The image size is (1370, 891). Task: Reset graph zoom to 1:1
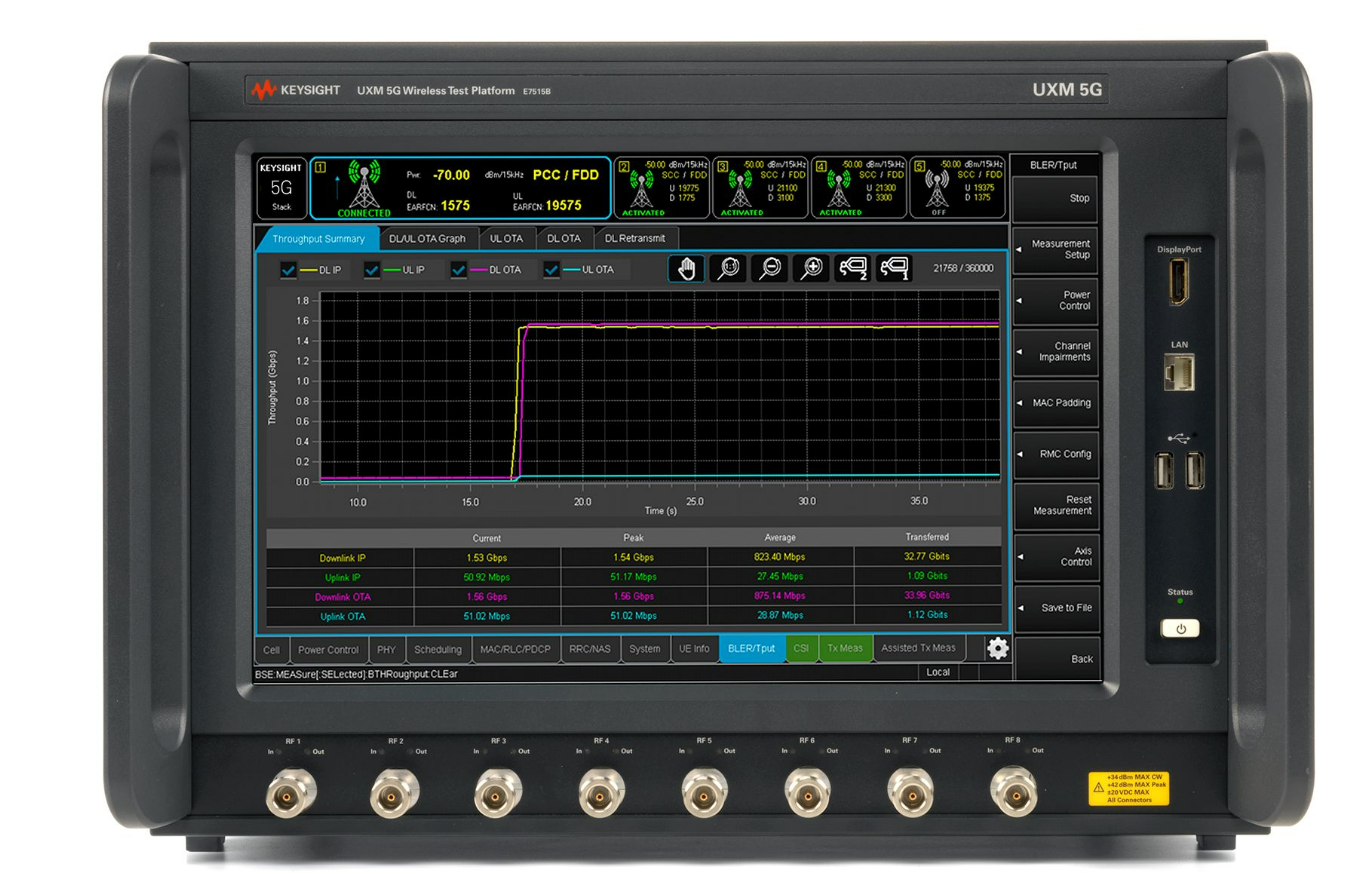click(728, 268)
